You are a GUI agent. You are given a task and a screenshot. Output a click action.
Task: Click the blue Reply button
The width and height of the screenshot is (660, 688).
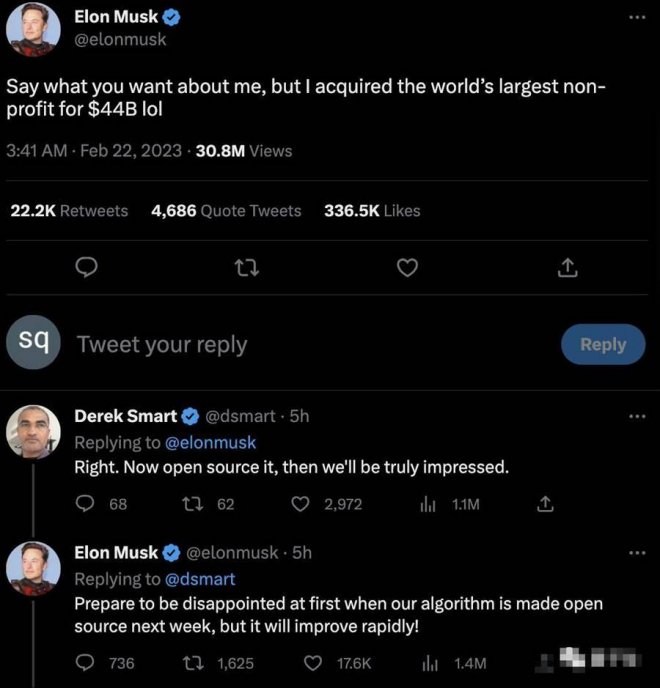click(603, 344)
